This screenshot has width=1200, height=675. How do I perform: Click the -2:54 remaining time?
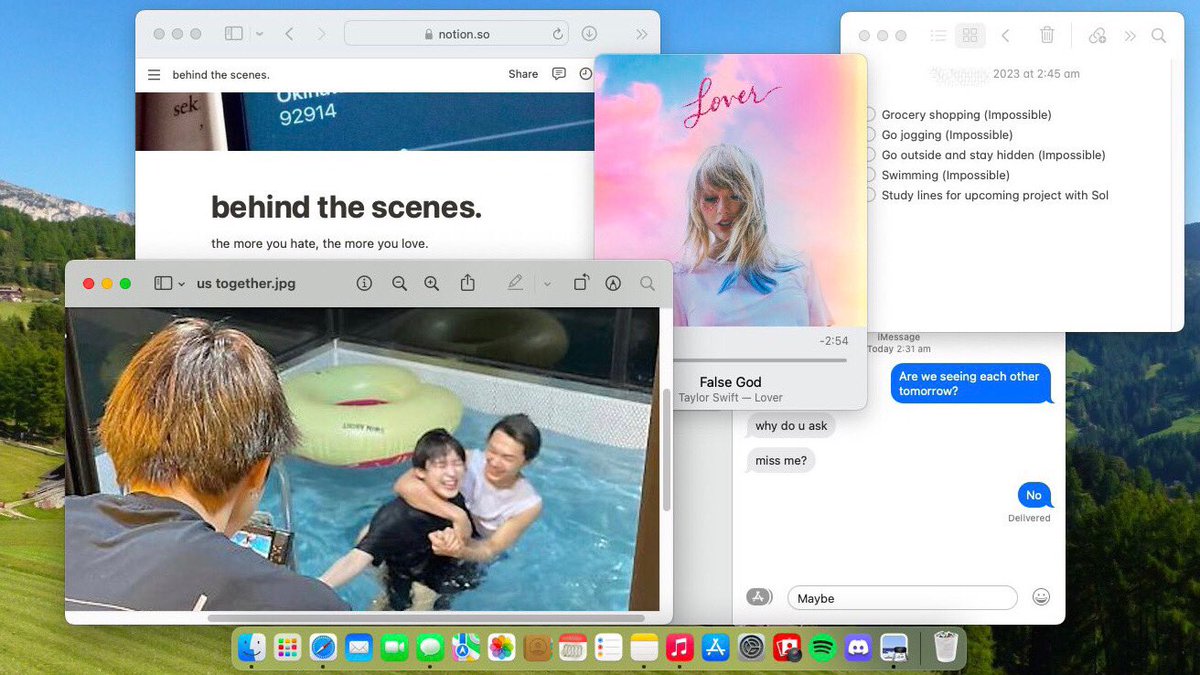tap(834, 341)
